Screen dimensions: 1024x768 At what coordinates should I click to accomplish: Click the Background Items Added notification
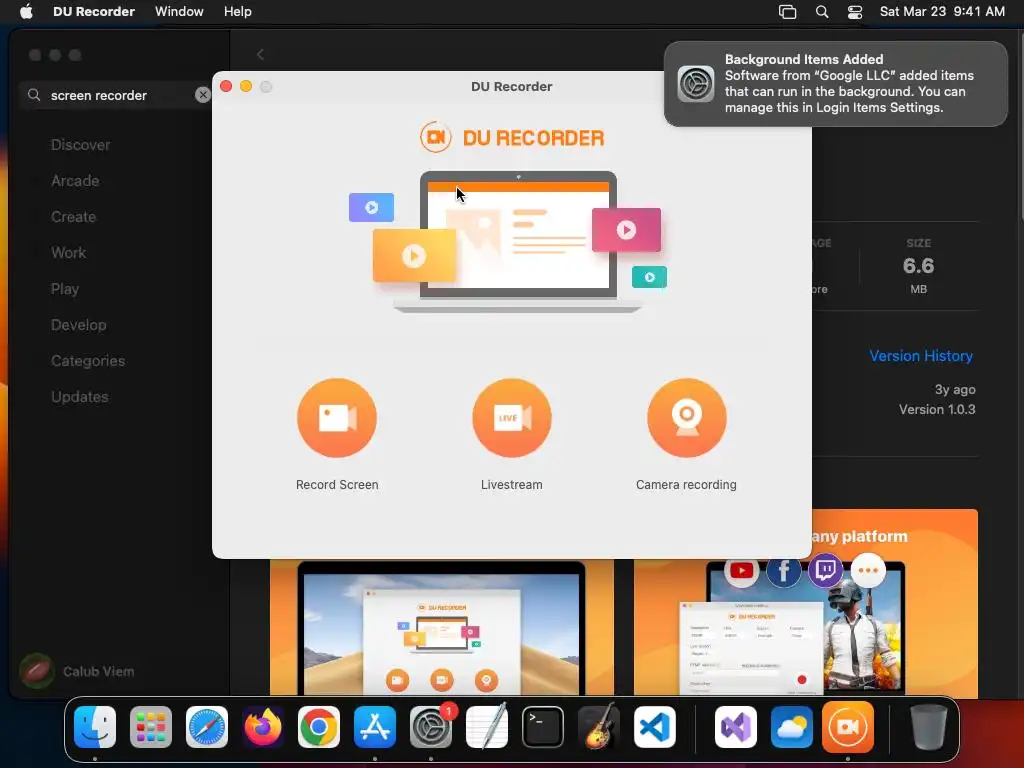pos(836,84)
